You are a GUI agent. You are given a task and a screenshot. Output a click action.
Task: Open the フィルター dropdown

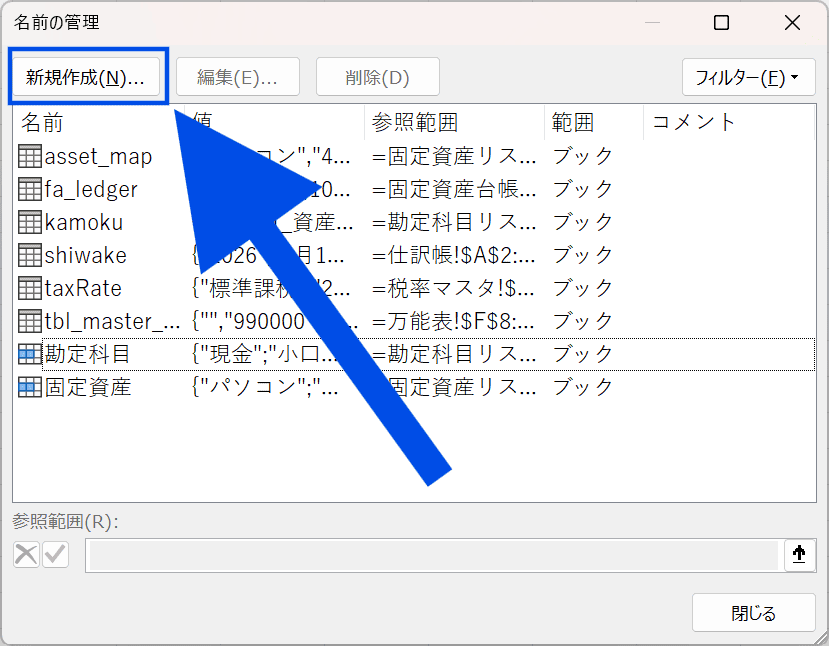(747, 77)
